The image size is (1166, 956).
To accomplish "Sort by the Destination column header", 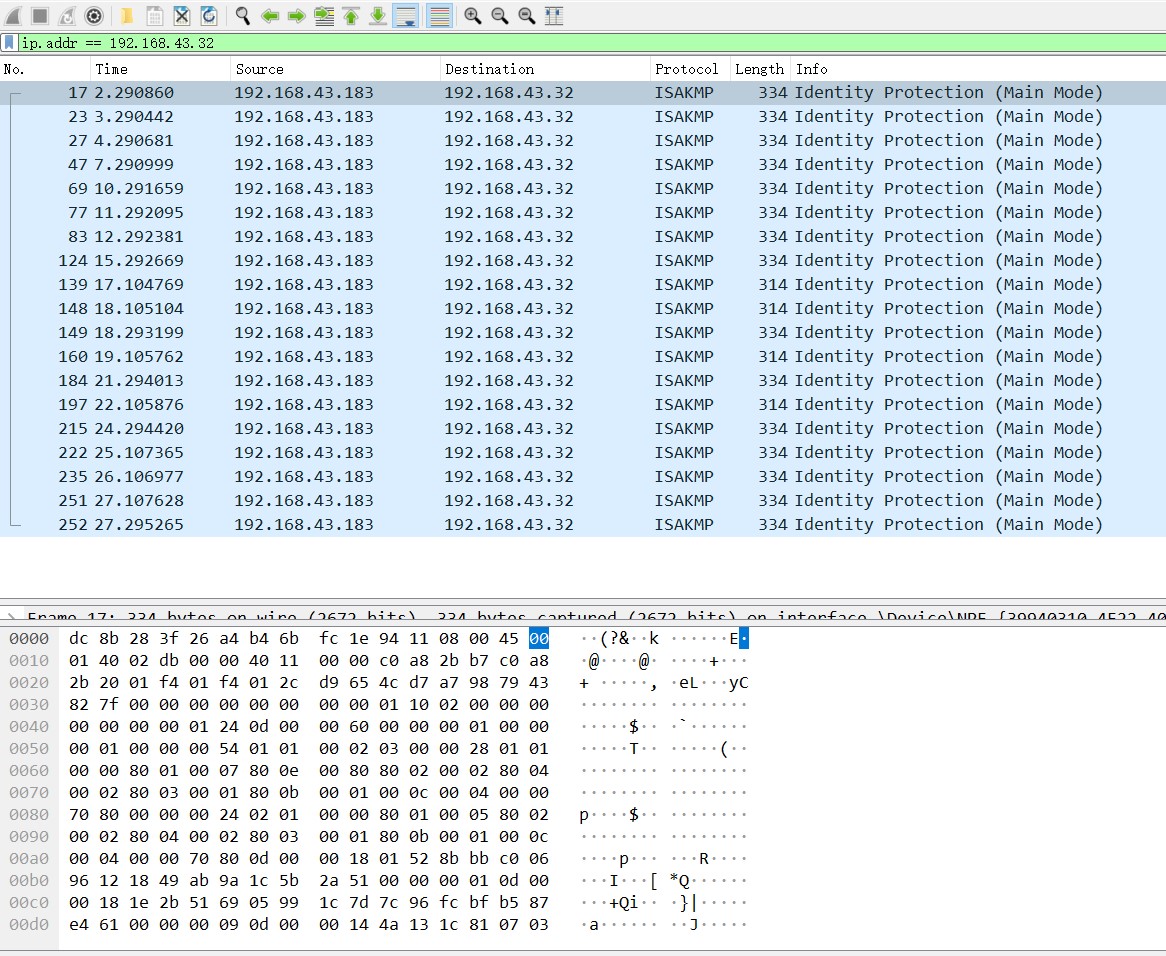I will click(545, 69).
